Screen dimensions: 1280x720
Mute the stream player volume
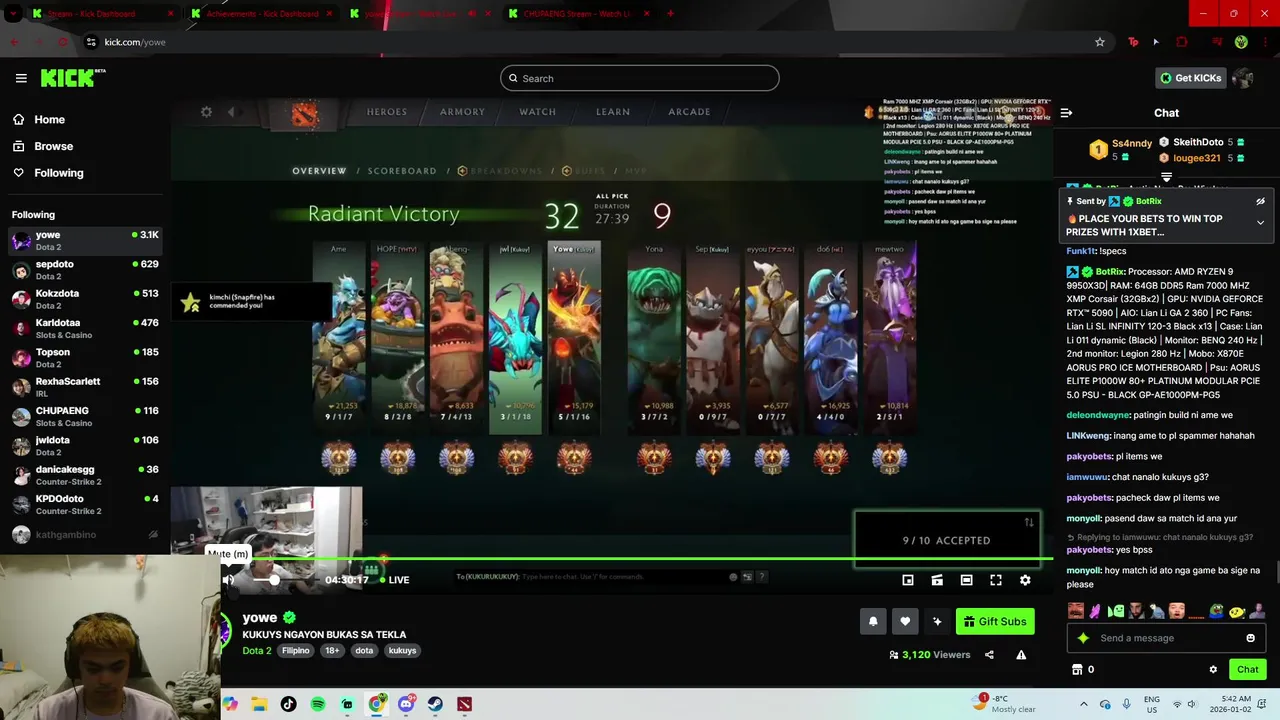tap(228, 580)
